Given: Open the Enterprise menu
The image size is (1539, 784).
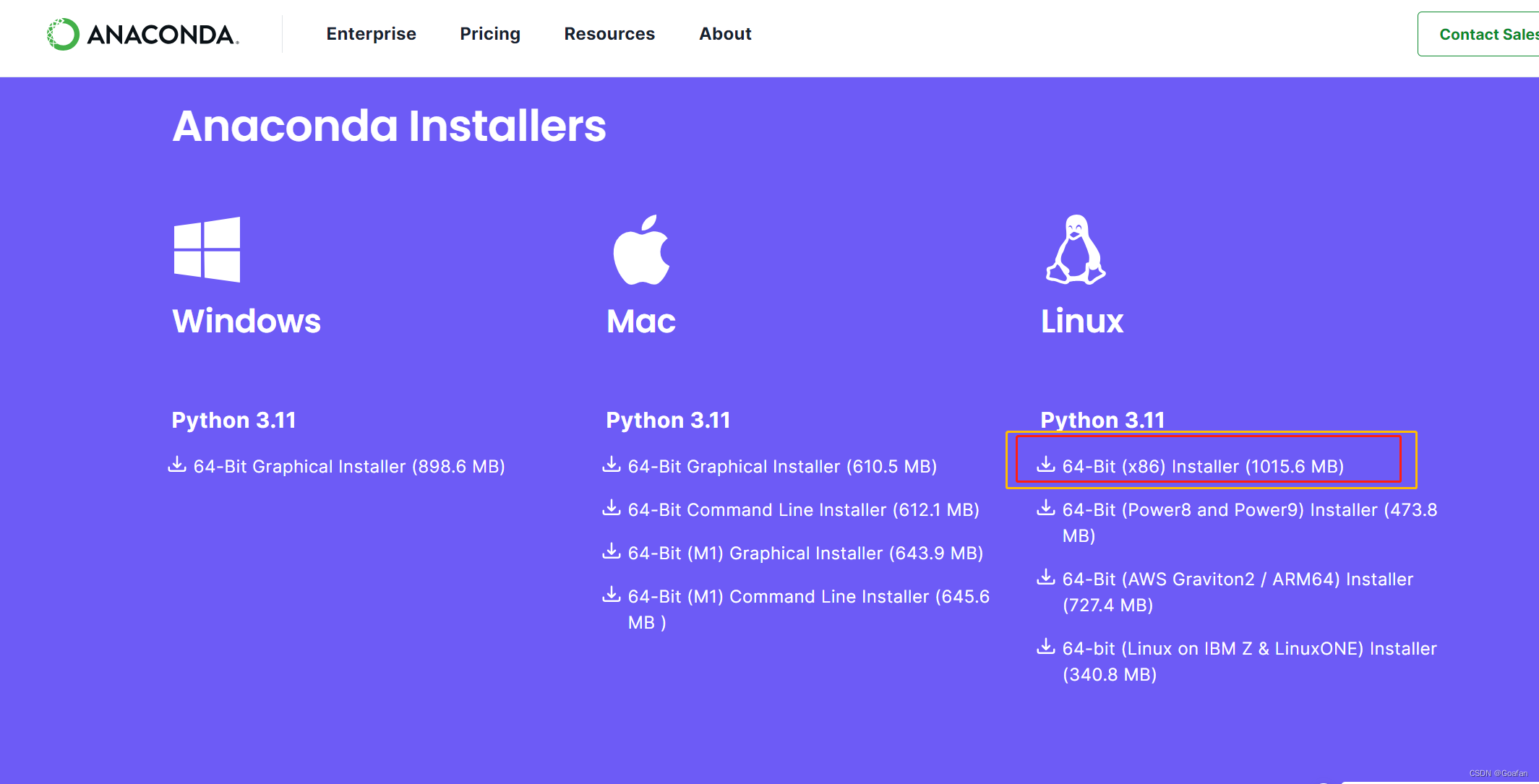Looking at the screenshot, I should (x=371, y=34).
